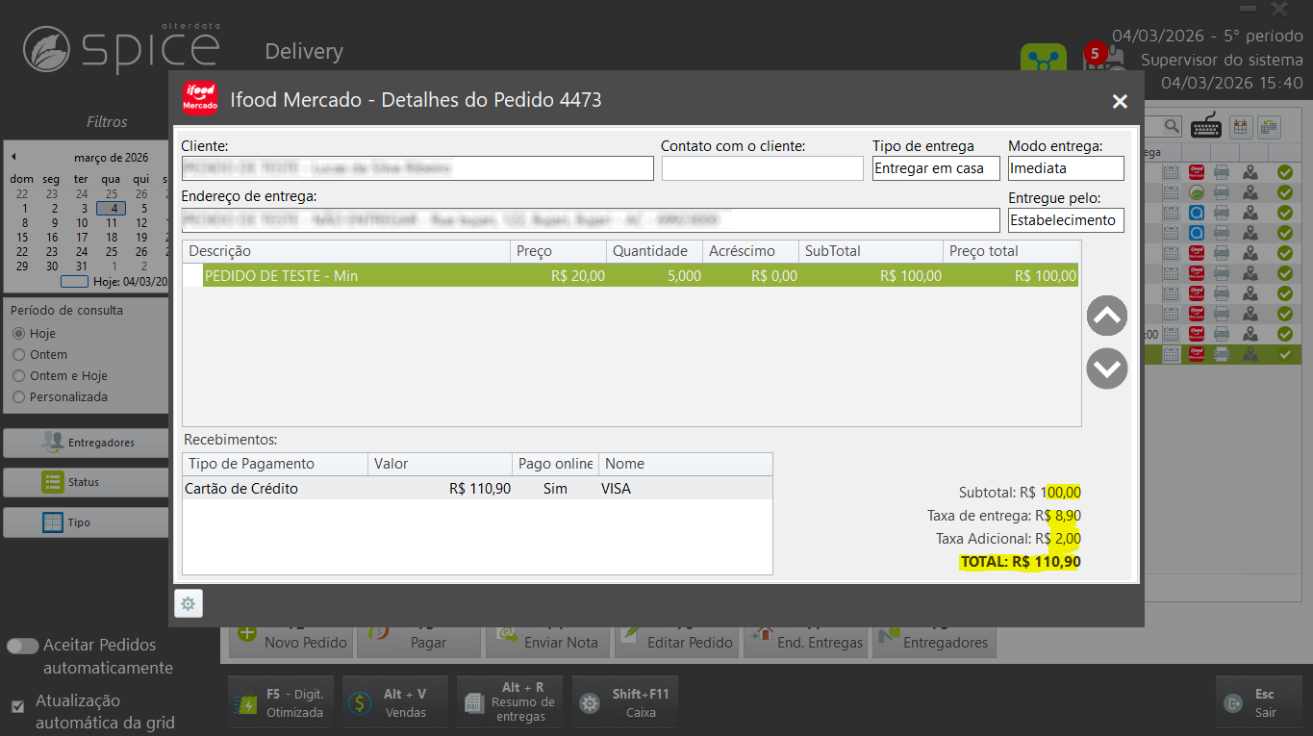Click check mark in highlighted green grid row
The width and height of the screenshot is (1313, 736).
[x=1285, y=354]
